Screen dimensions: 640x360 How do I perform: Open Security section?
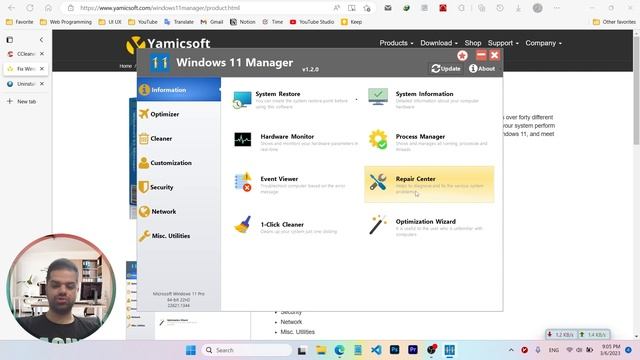tap(179, 187)
